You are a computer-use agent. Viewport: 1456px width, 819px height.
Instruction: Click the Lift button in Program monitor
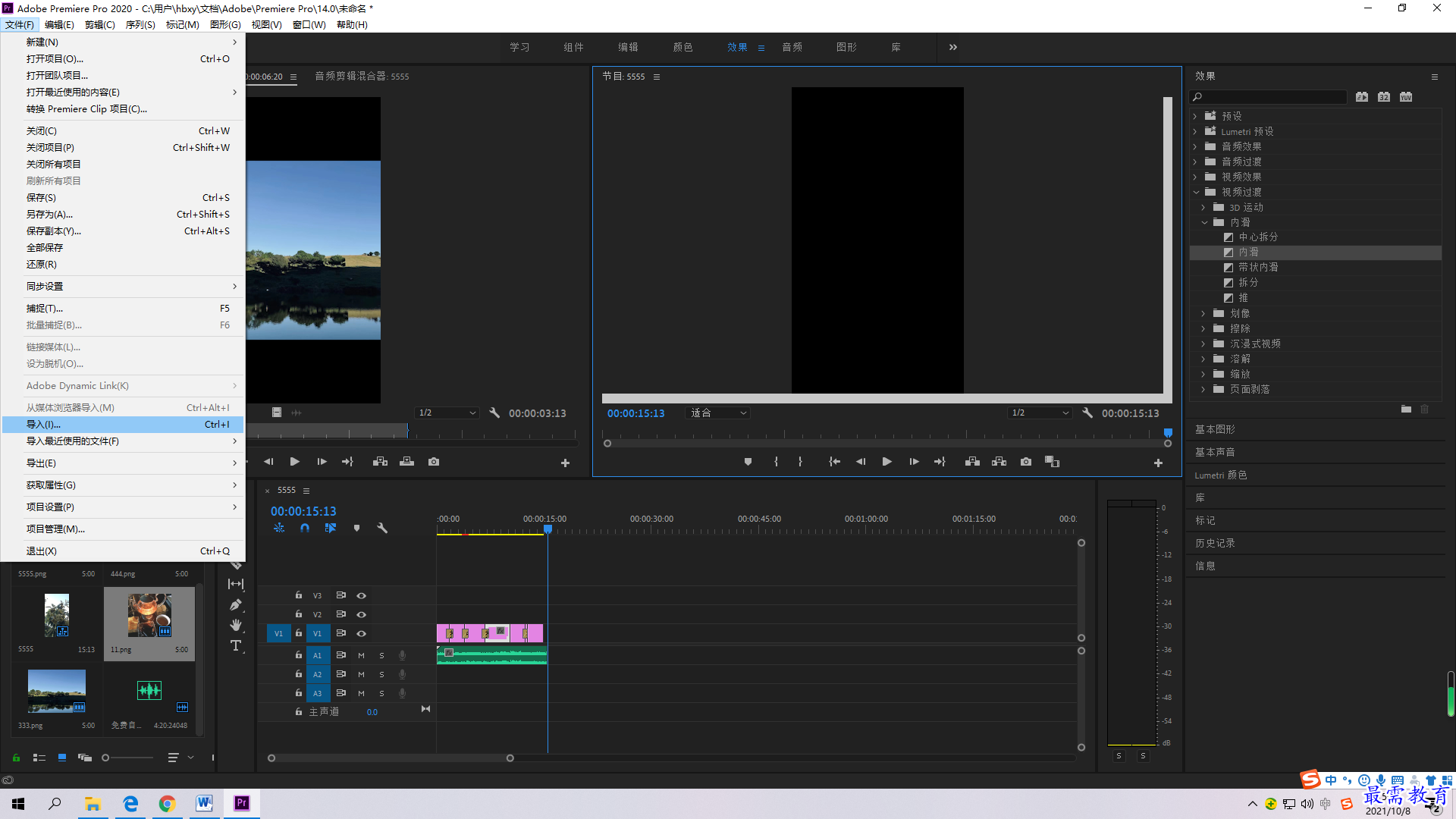[x=972, y=462]
